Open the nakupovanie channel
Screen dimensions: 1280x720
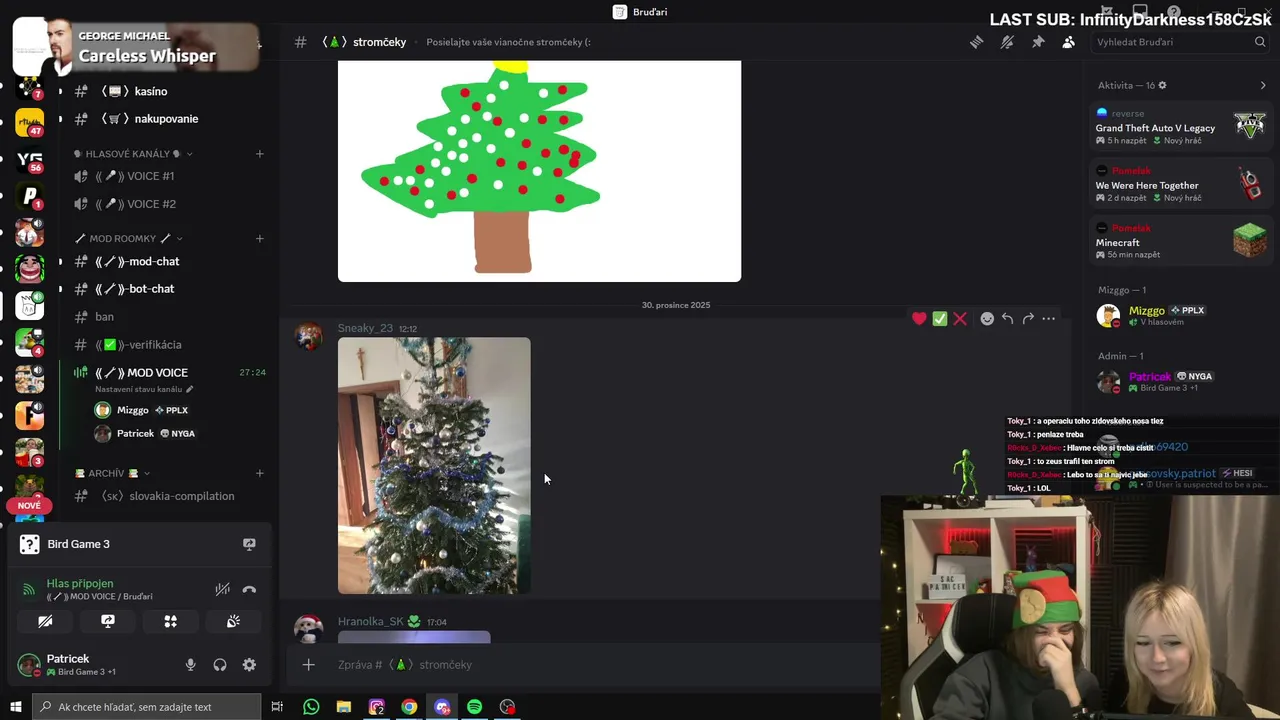click(165, 118)
